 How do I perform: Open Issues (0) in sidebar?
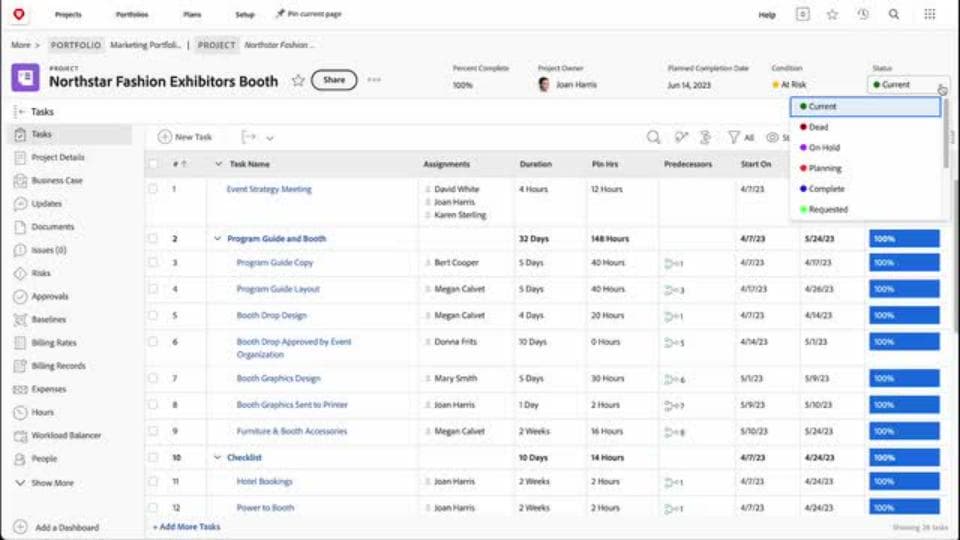coord(48,250)
